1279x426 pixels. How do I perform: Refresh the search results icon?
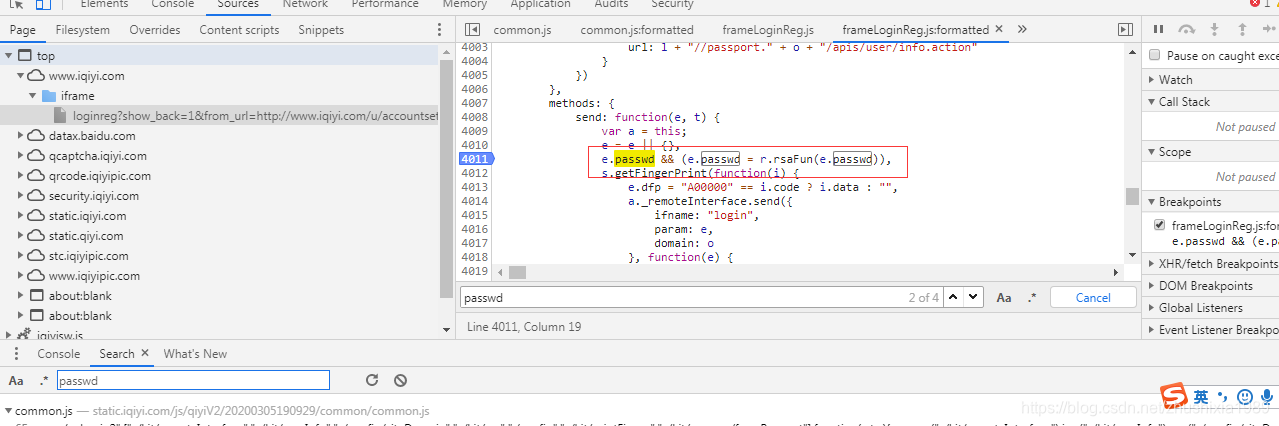[x=372, y=380]
